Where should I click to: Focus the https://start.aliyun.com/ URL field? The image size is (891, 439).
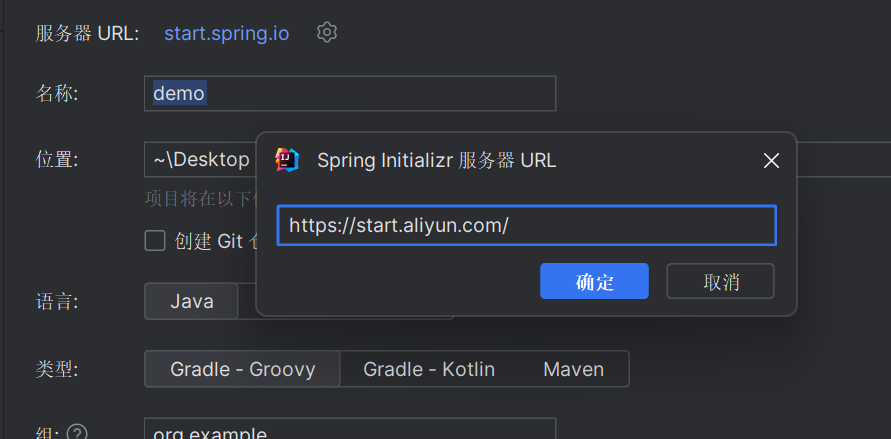click(527, 225)
